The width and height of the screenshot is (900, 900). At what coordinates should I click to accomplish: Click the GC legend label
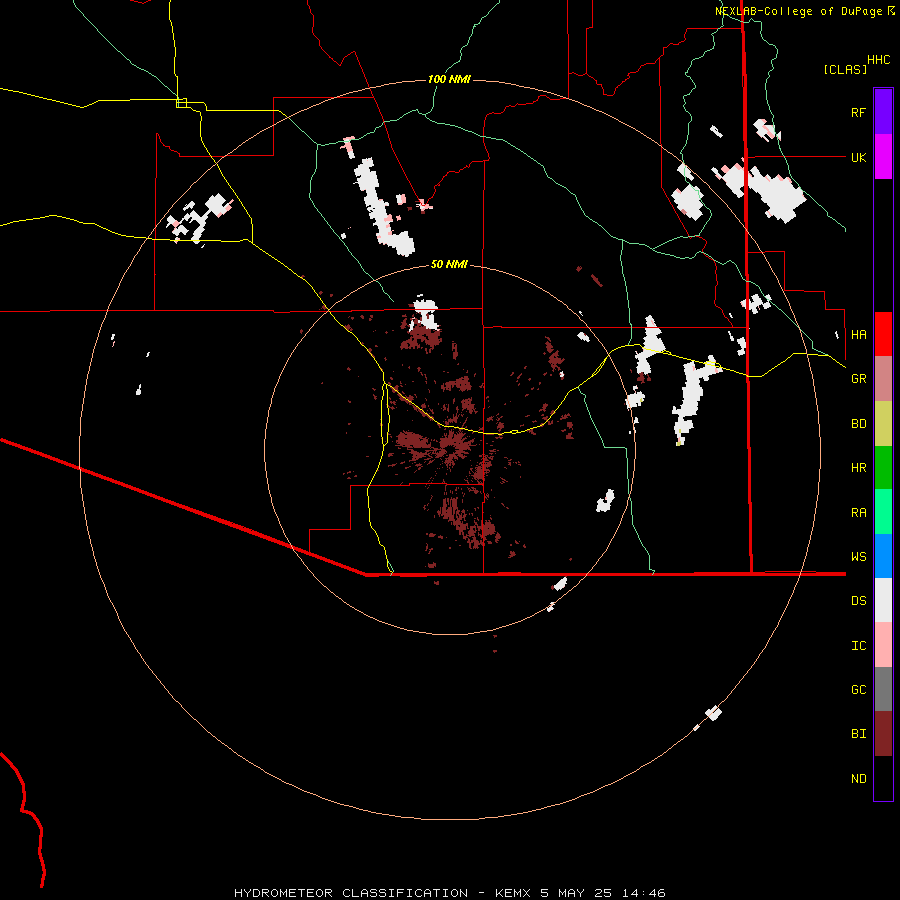pos(858,689)
